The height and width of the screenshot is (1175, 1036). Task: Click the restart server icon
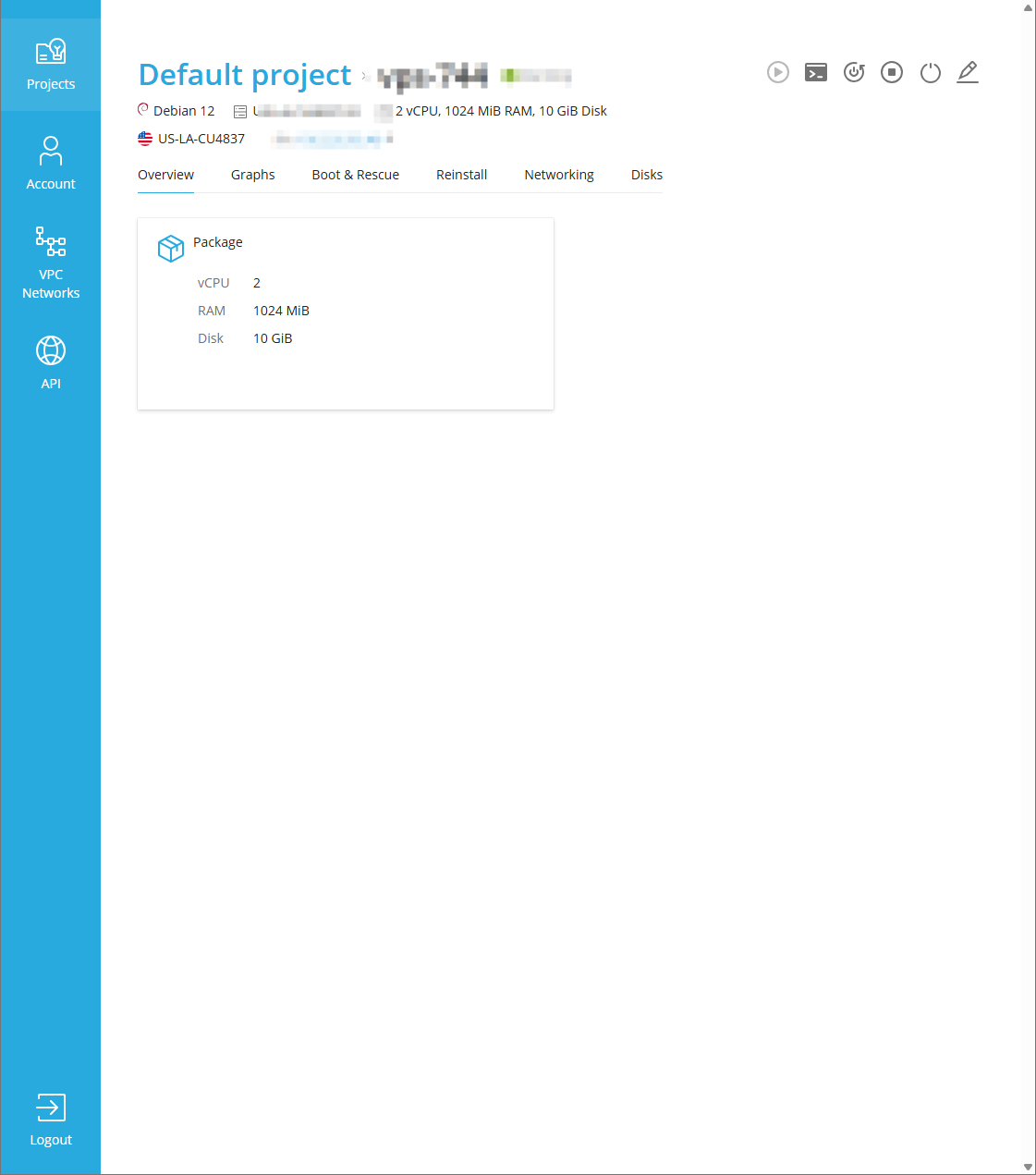point(854,72)
